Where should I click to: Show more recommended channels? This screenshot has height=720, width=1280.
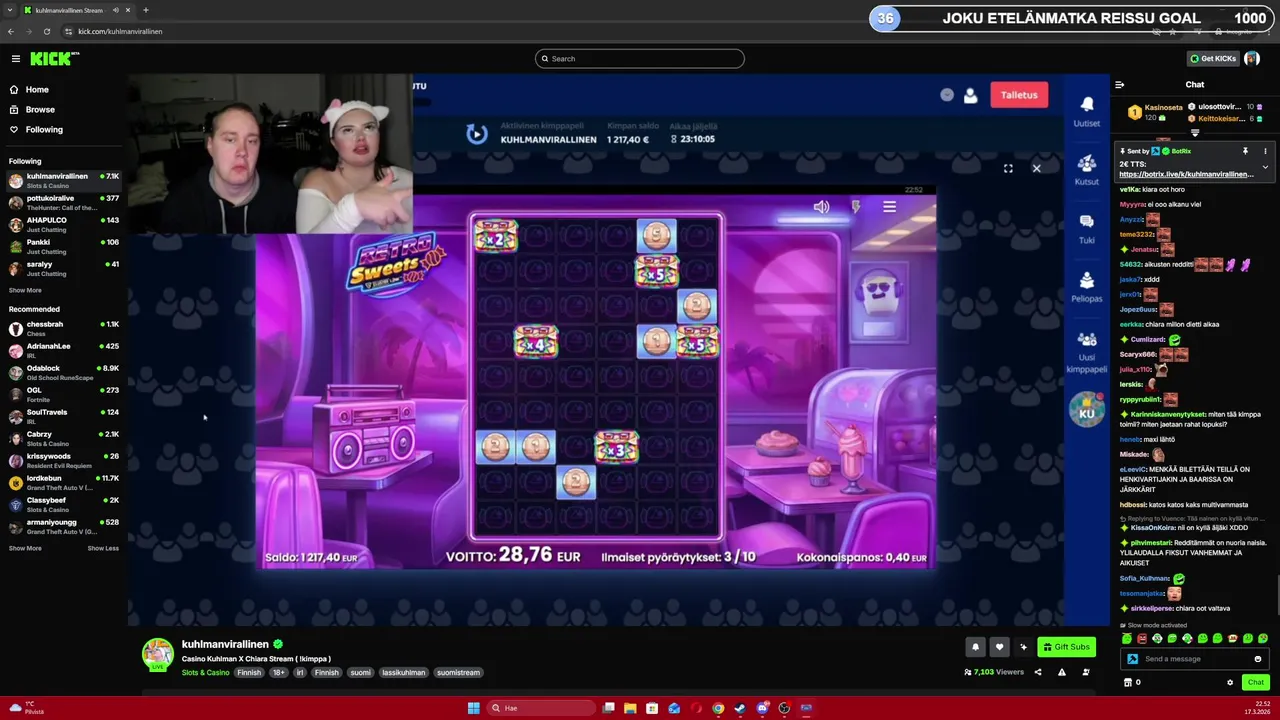[25, 548]
